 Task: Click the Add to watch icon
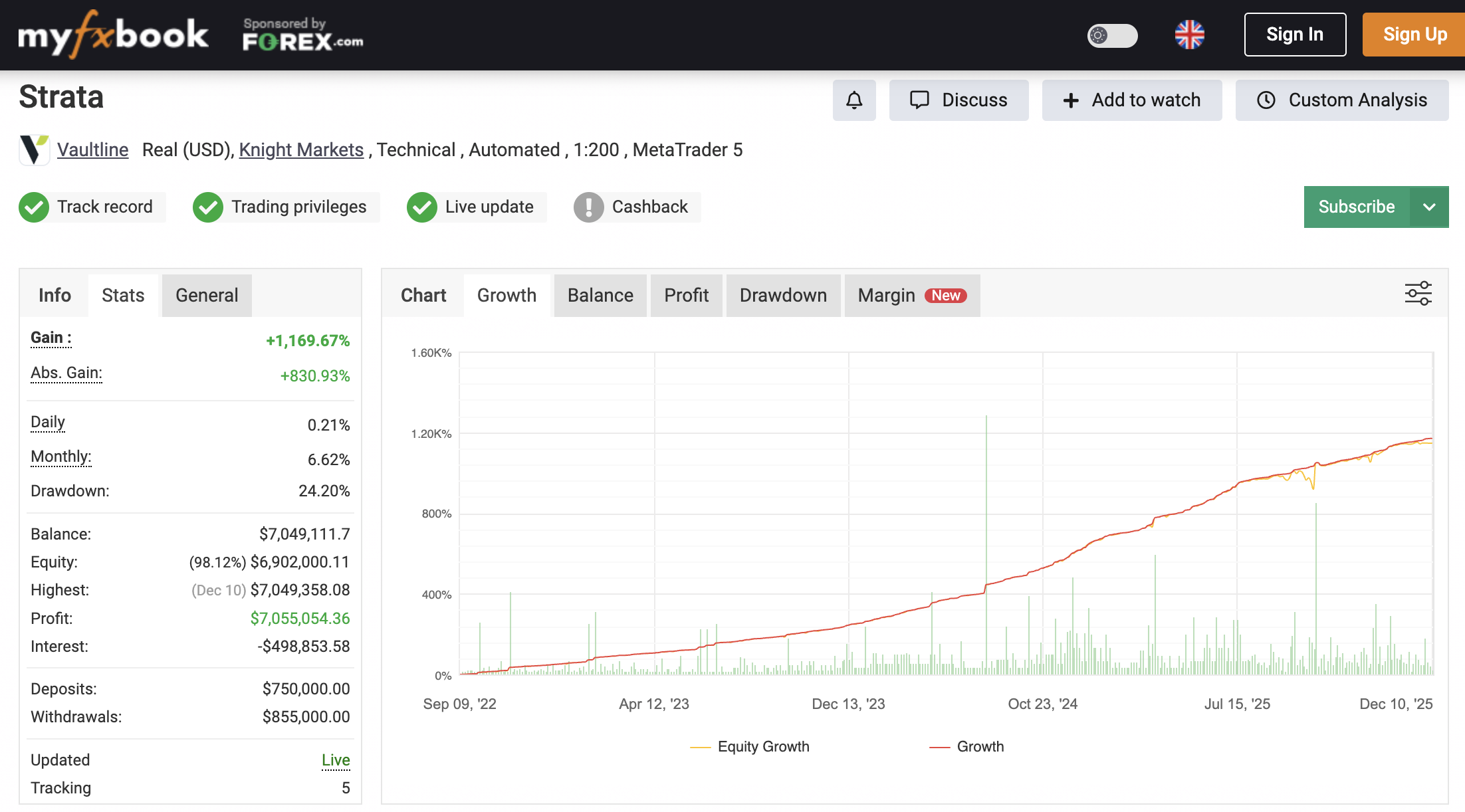tap(1071, 100)
